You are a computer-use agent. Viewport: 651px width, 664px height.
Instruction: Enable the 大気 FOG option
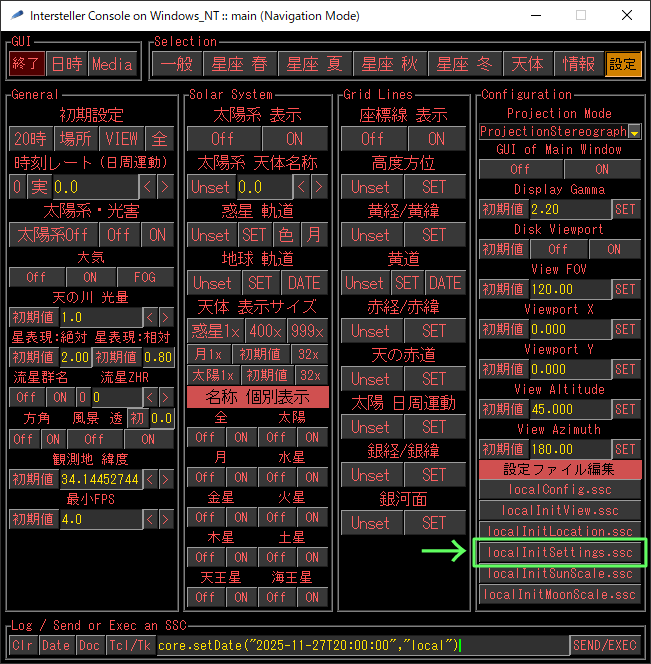145,277
